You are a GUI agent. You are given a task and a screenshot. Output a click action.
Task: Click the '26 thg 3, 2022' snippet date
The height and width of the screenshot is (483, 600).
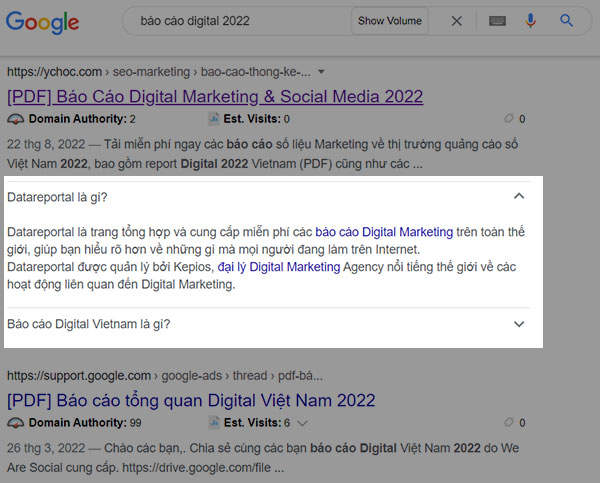pyautogui.click(x=46, y=448)
